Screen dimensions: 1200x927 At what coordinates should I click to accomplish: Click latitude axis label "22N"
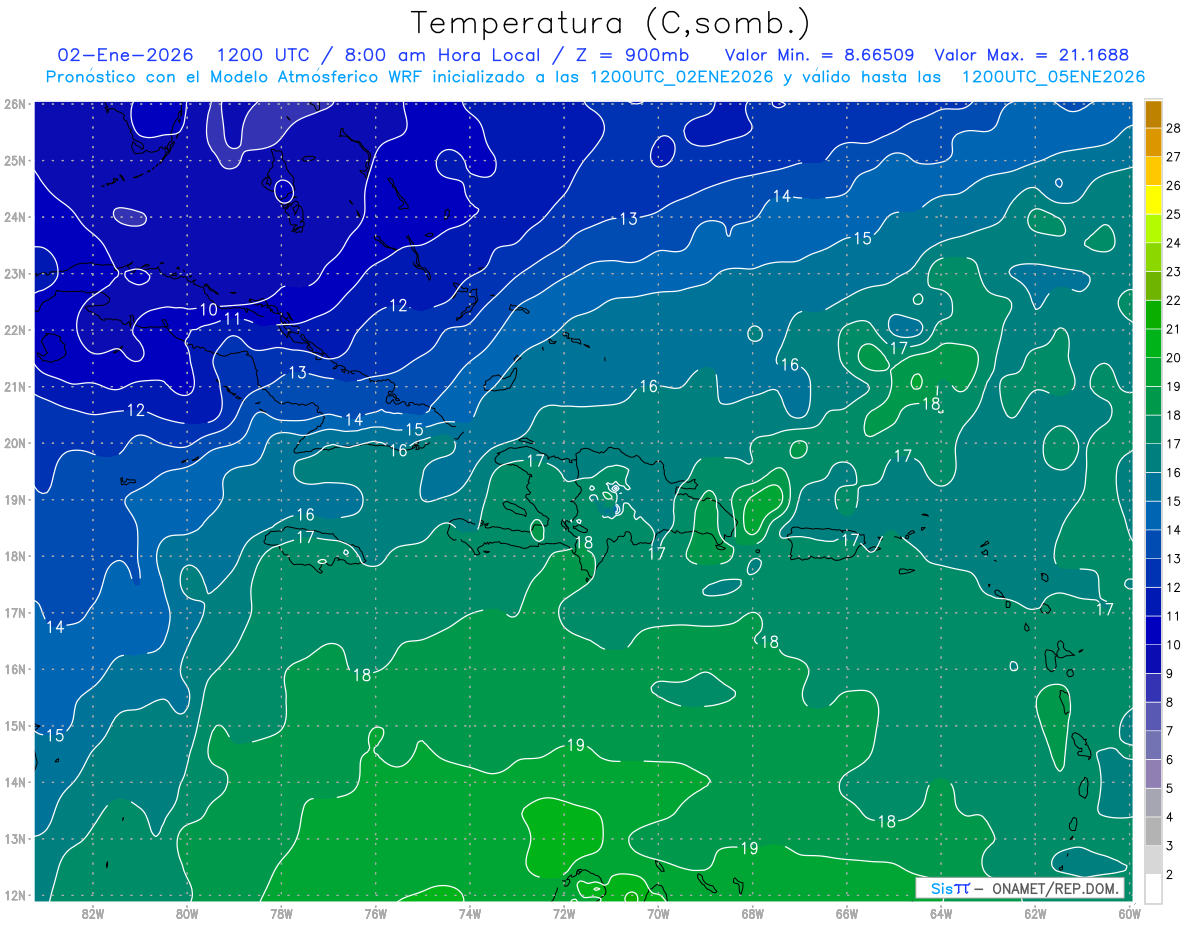point(14,330)
